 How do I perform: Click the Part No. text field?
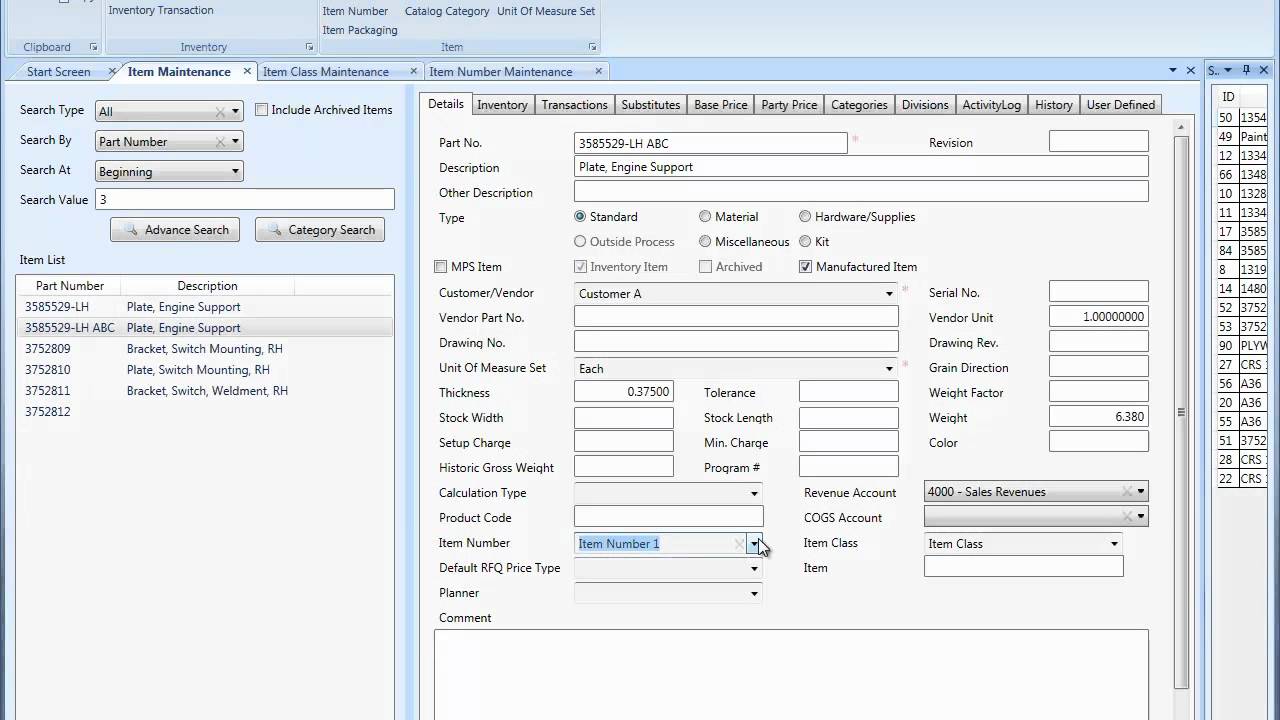(x=711, y=143)
